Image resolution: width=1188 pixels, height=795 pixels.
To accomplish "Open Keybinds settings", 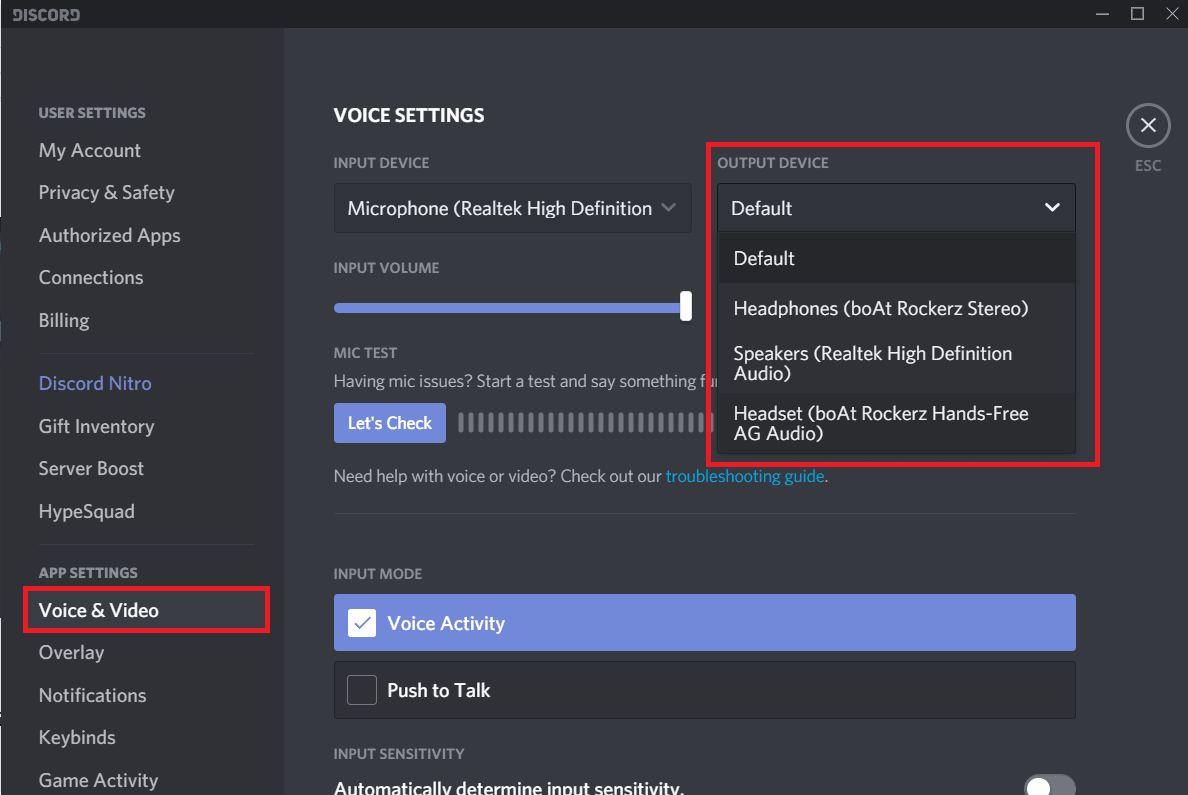I will click(x=76, y=737).
